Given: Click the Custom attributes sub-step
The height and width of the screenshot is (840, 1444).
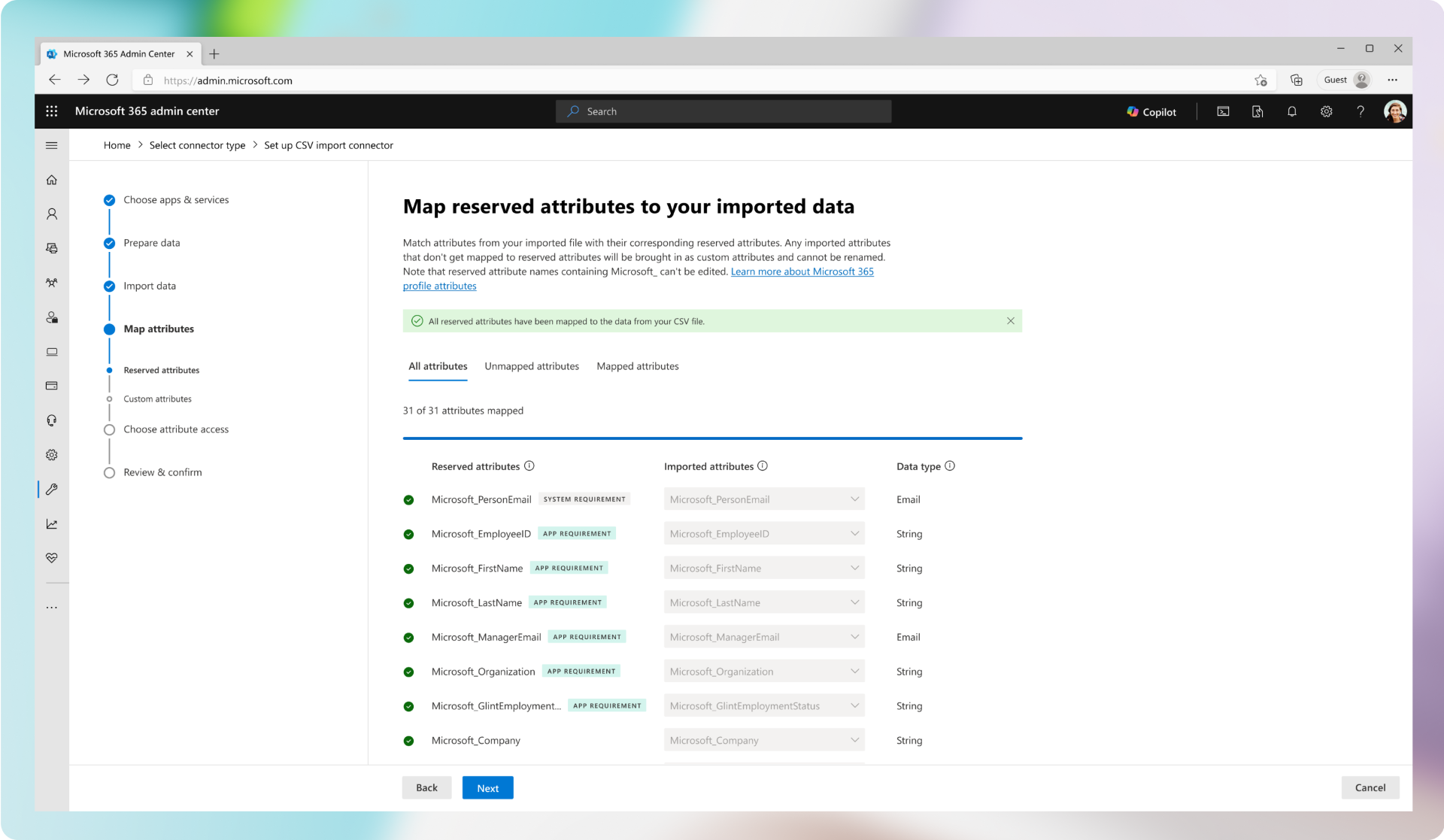Looking at the screenshot, I should click(x=157, y=399).
